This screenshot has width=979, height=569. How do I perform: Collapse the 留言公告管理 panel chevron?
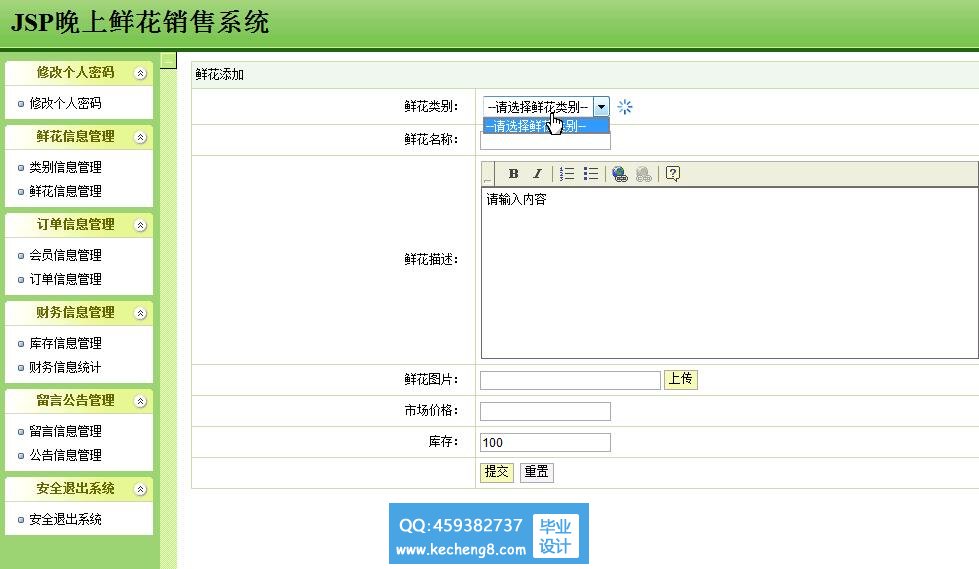pyautogui.click(x=140, y=402)
